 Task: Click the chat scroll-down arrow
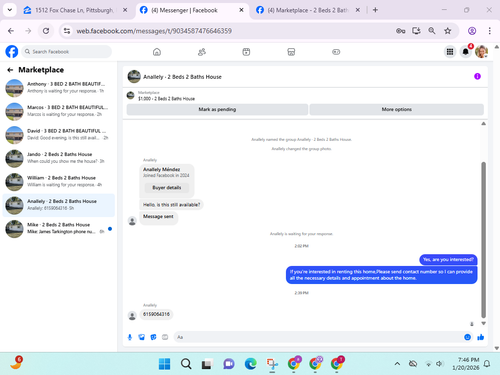coord(483,323)
